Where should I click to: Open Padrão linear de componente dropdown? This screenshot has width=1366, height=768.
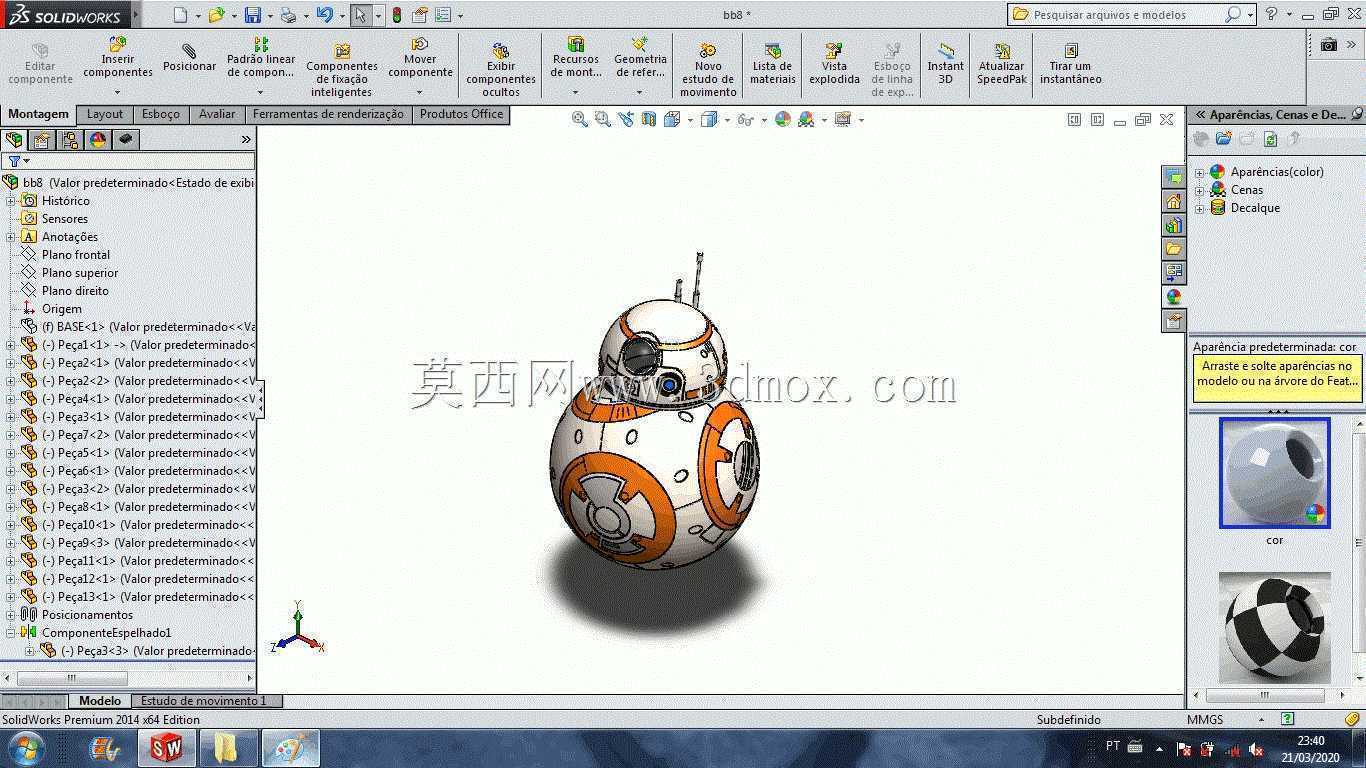coord(261,92)
